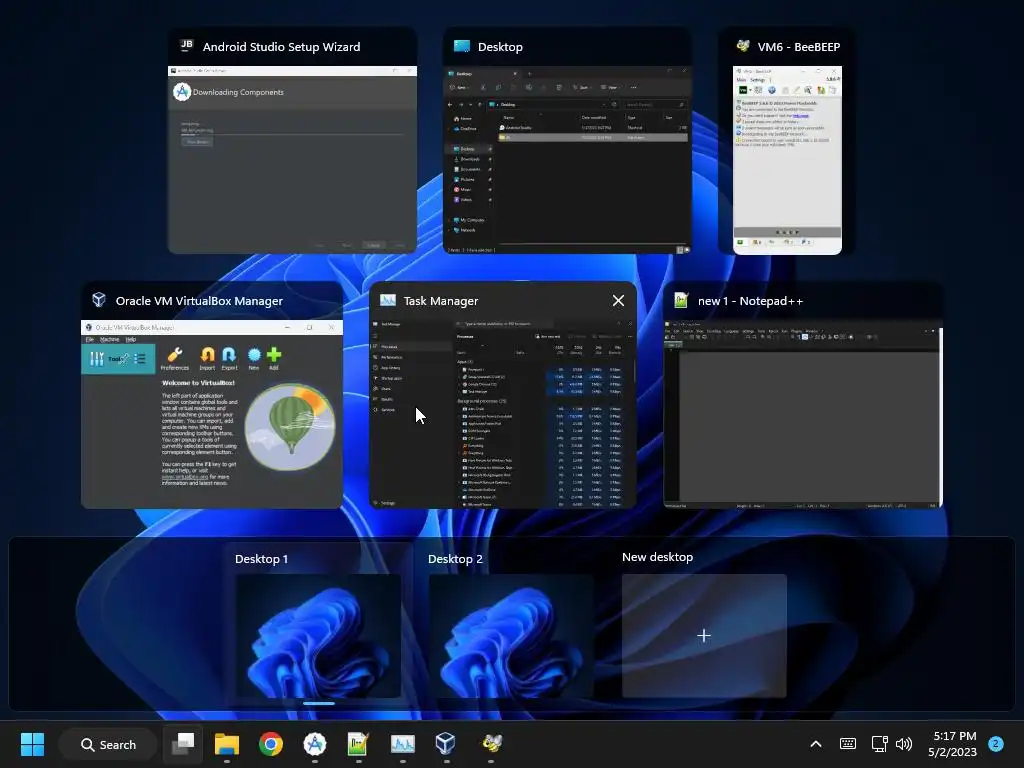Open BeeBEEP from the taskbar

coord(491,744)
